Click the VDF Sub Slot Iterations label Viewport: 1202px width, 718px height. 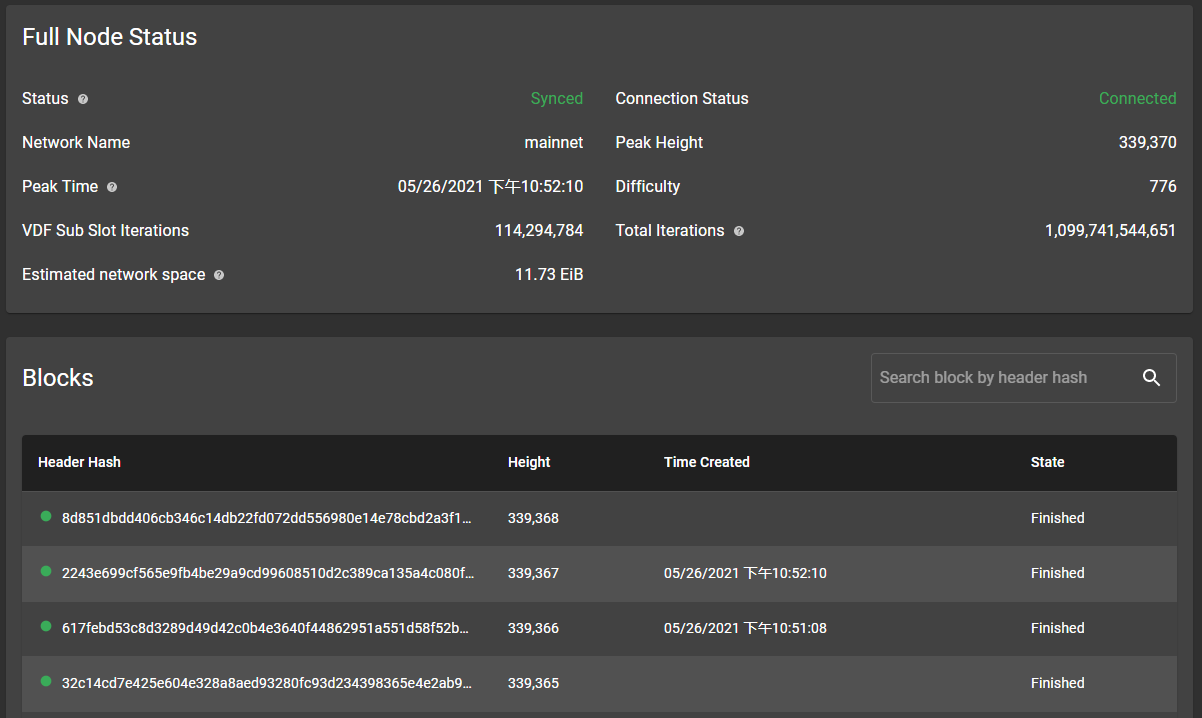tap(105, 231)
